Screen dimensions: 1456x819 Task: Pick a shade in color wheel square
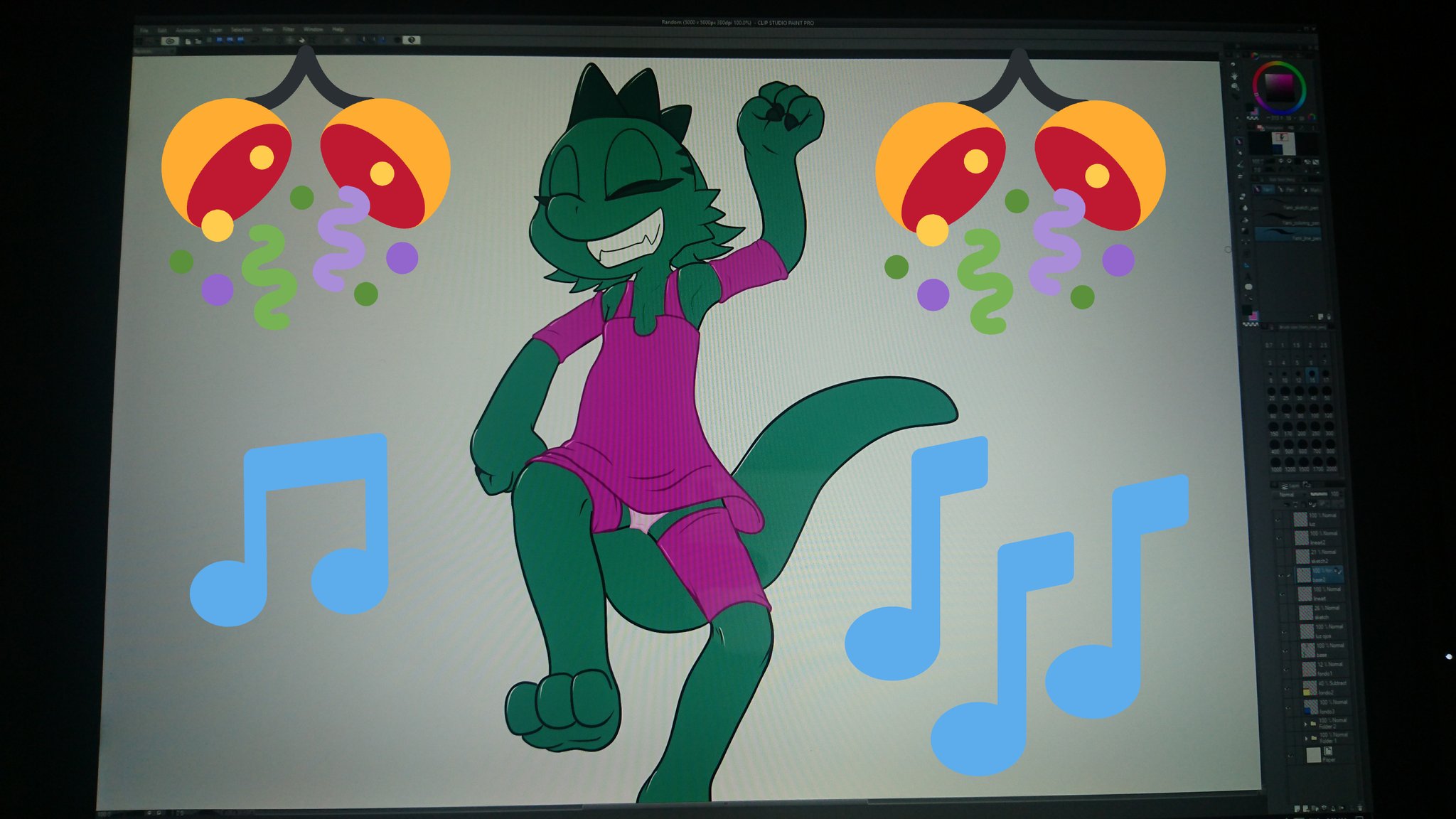pos(1278,88)
